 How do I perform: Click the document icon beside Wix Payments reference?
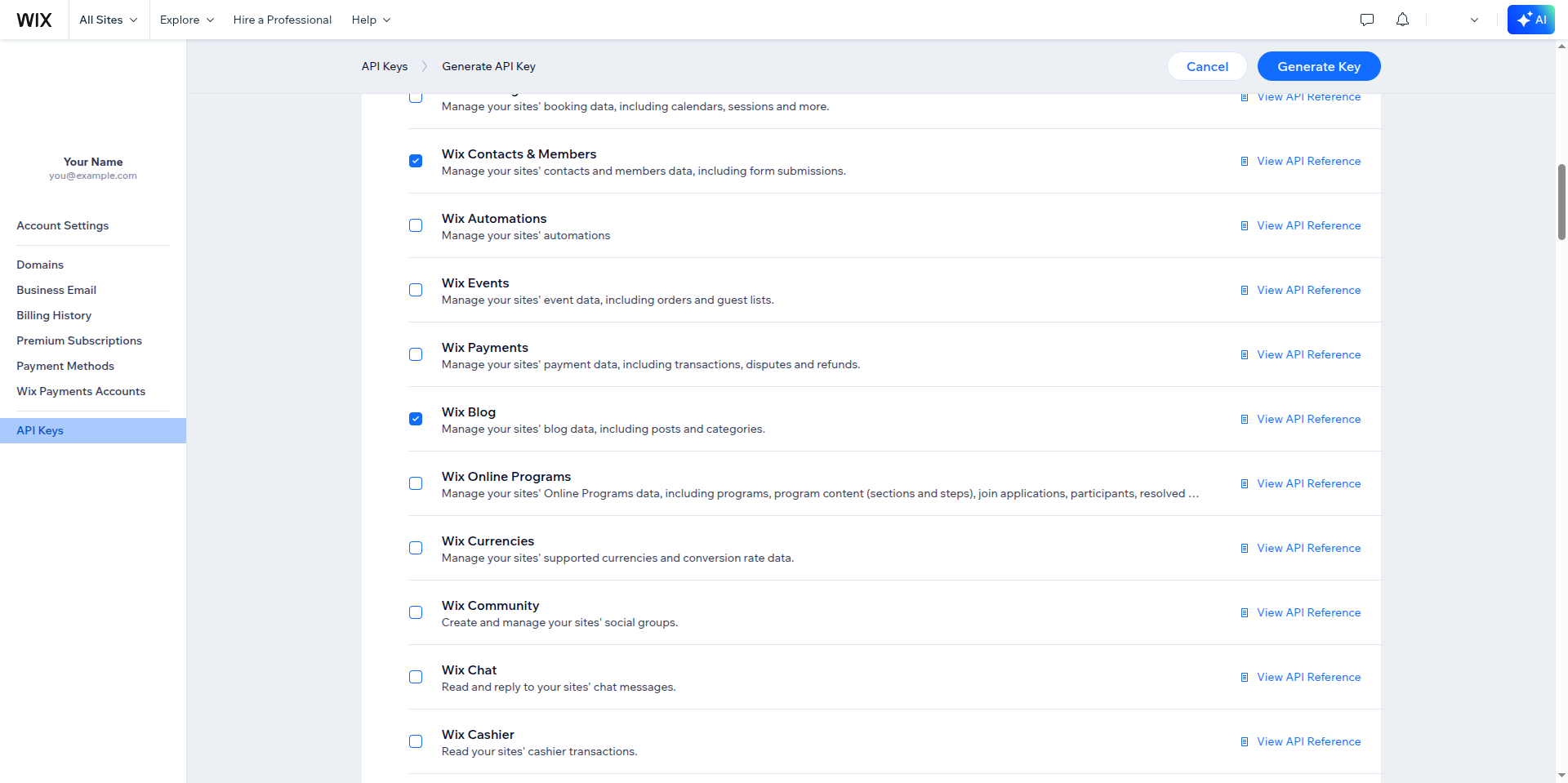coord(1245,355)
